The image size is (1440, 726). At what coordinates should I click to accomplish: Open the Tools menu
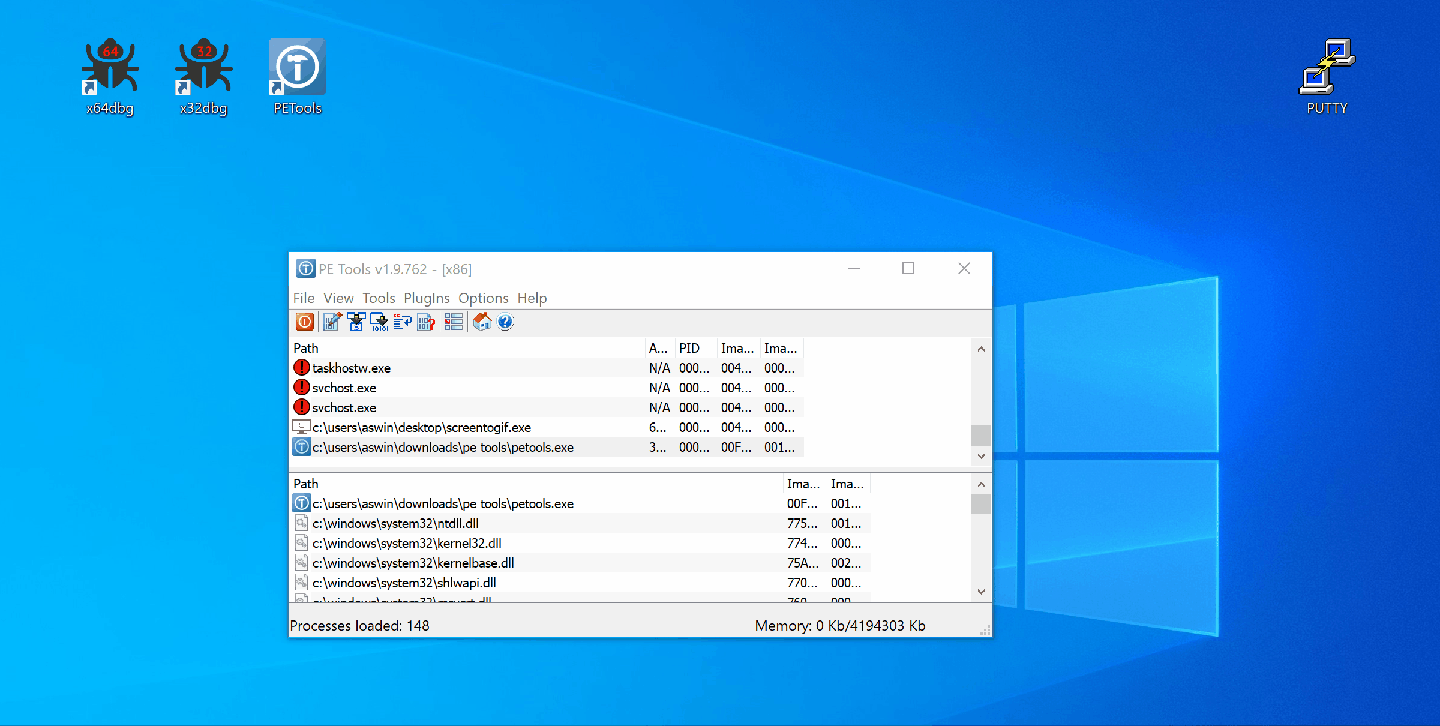(x=379, y=298)
